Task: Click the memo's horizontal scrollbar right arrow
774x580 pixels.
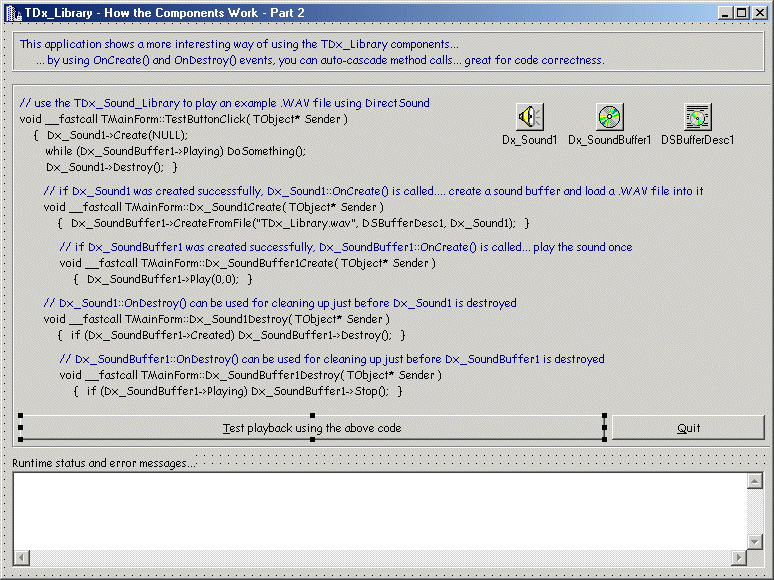Action: click(739, 556)
